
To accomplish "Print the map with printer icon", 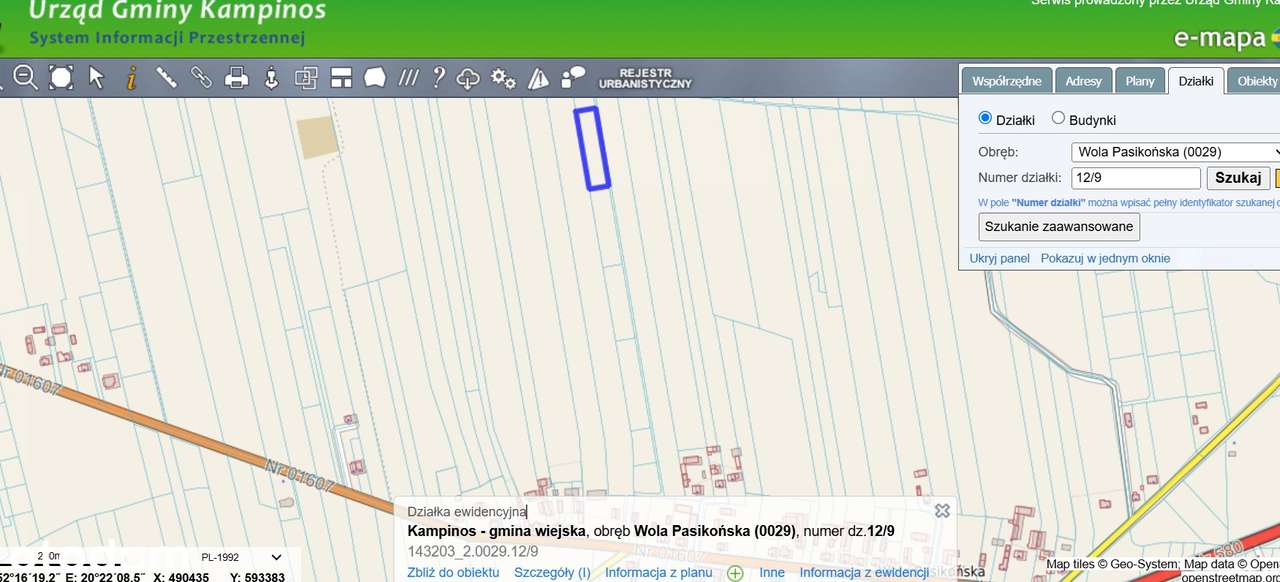I will click(236, 77).
